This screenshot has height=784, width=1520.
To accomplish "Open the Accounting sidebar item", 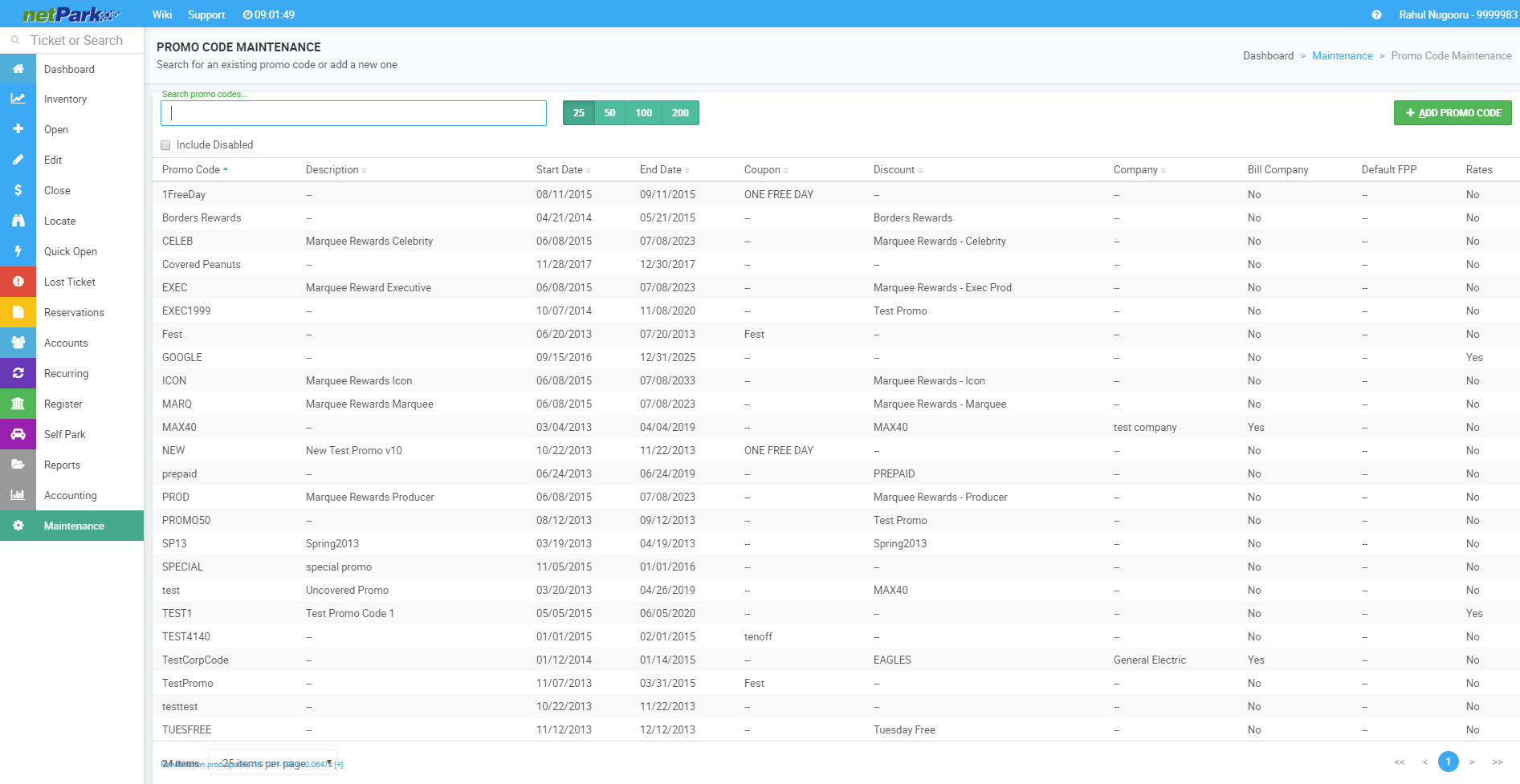I will [x=72, y=495].
